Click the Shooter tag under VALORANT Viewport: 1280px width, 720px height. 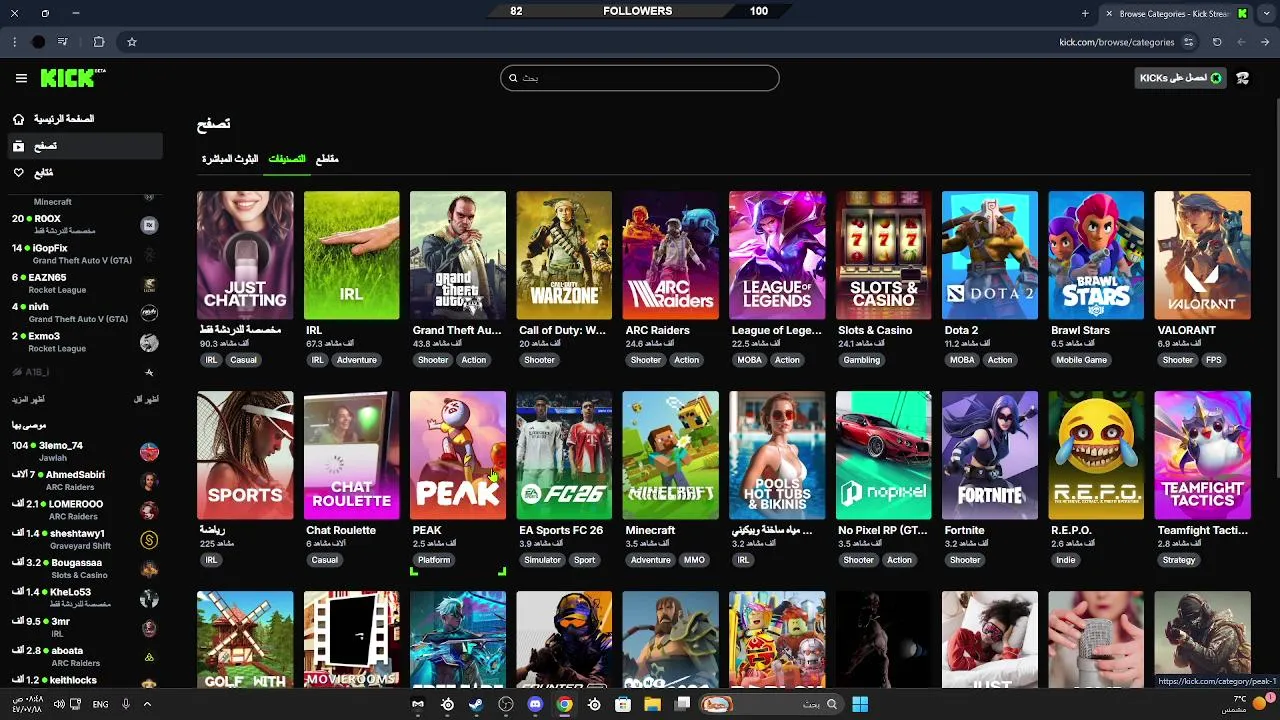pos(1177,360)
